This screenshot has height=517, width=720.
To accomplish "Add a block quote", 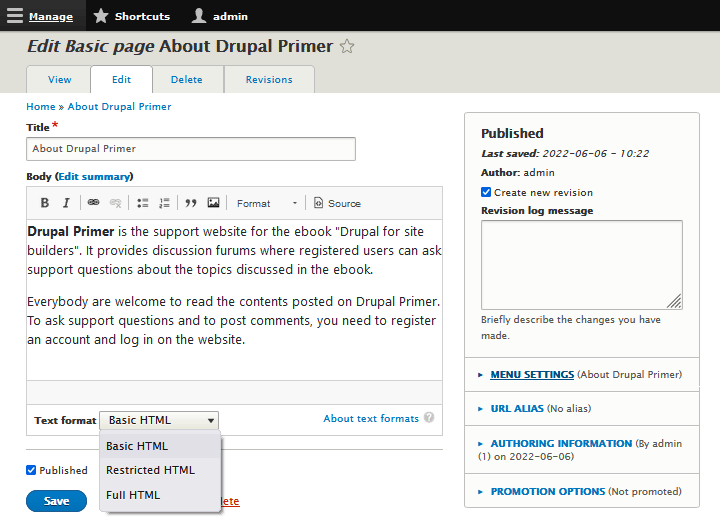I will pos(191,203).
